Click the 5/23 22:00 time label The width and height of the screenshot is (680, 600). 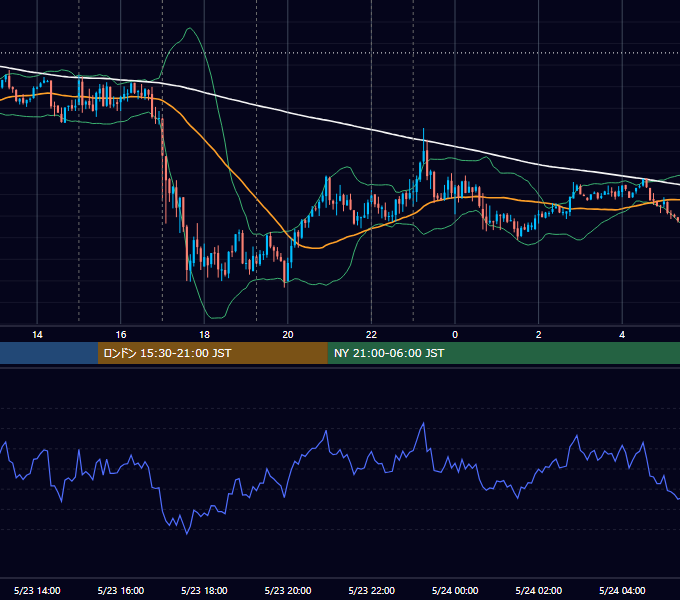[x=372, y=590]
